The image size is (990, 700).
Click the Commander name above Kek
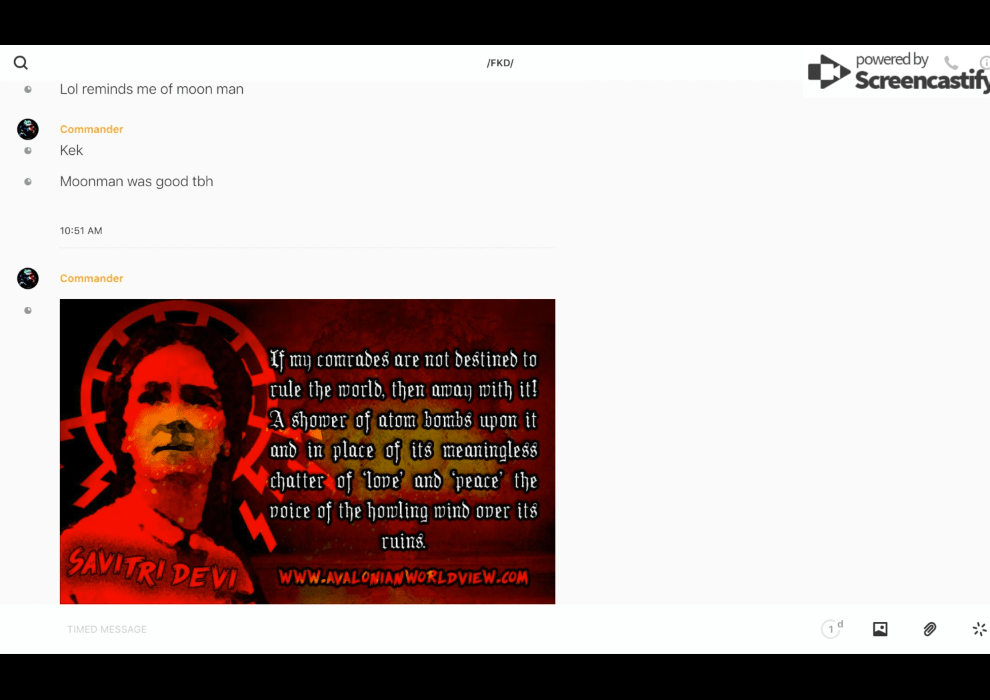click(91, 129)
